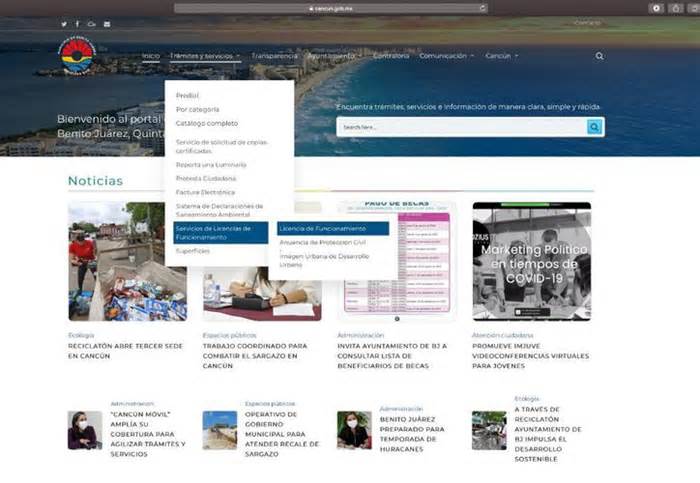Click Espacios públicos category above sargazo headline
Image resolution: width=700 pixels, height=483 pixels.
click(229, 335)
